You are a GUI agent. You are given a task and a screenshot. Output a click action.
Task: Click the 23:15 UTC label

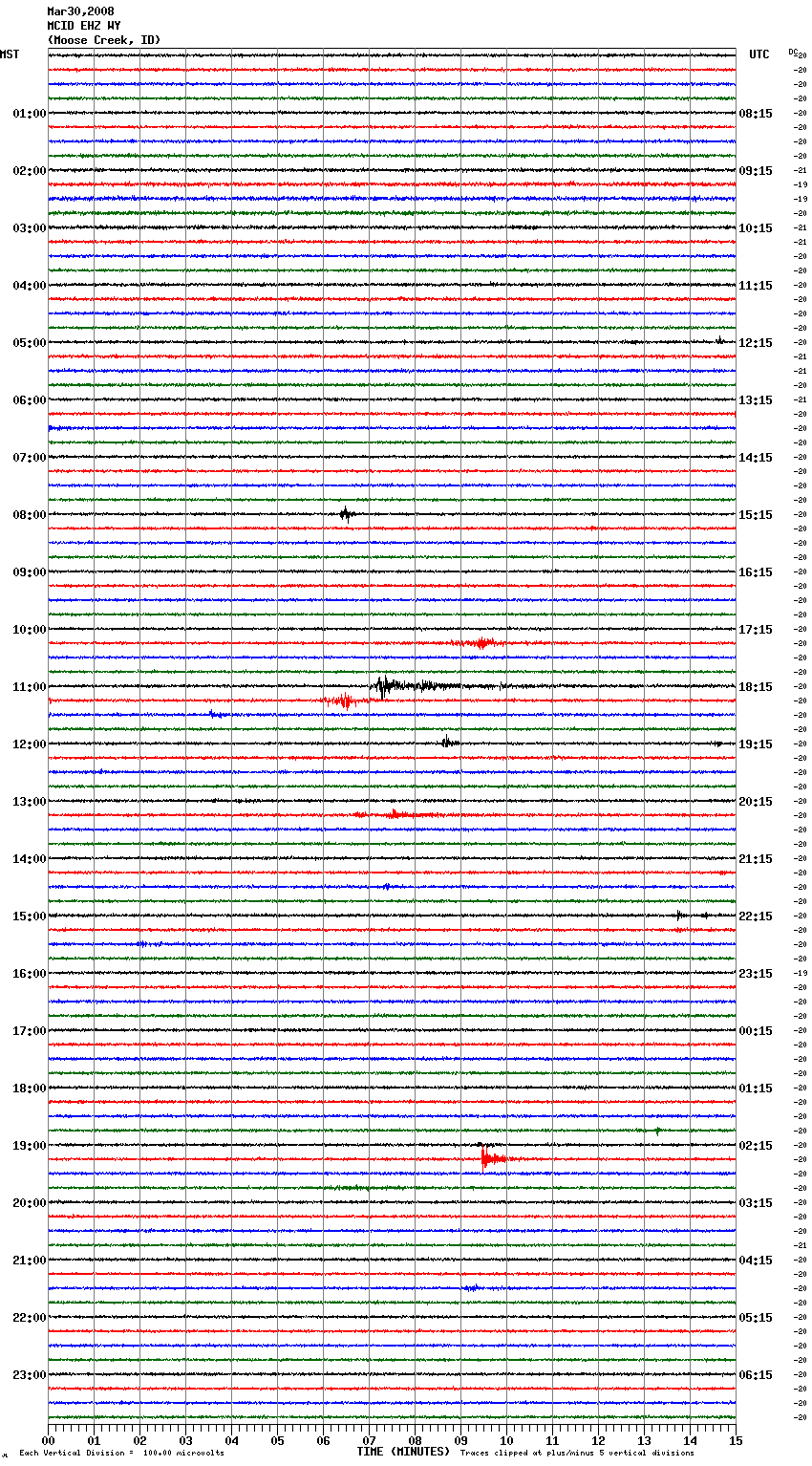pyautogui.click(x=756, y=974)
